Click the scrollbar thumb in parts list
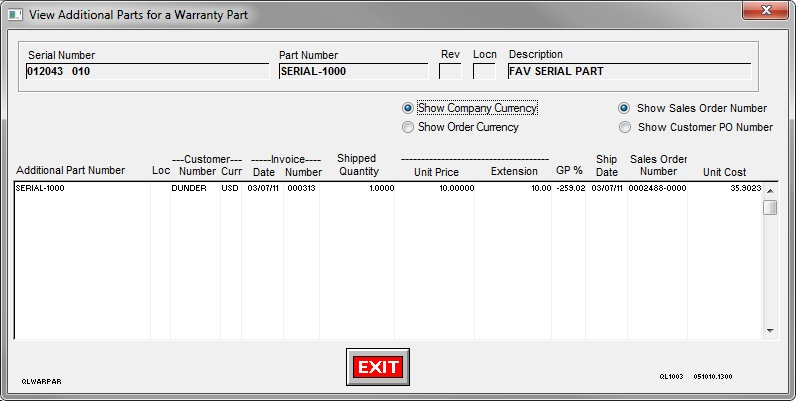Image resolution: width=796 pixels, height=401 pixels. tap(770, 208)
